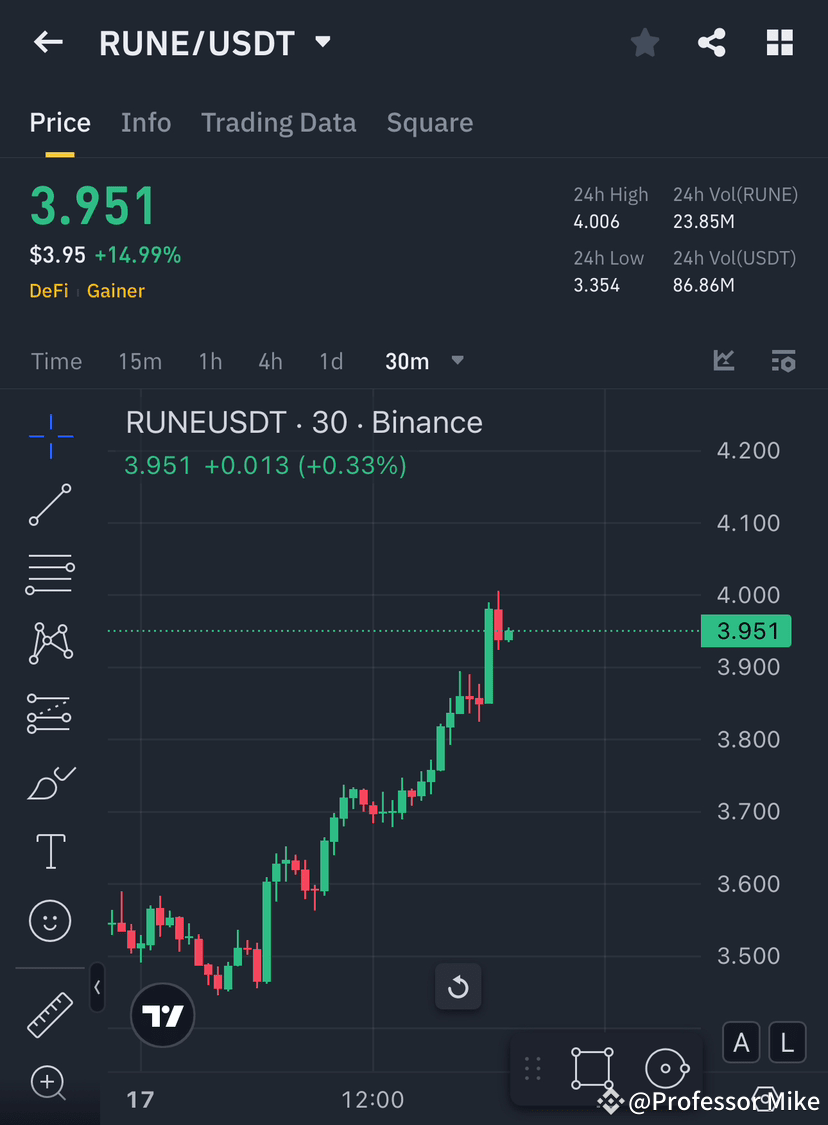Select the crosshair tool

click(x=50, y=435)
